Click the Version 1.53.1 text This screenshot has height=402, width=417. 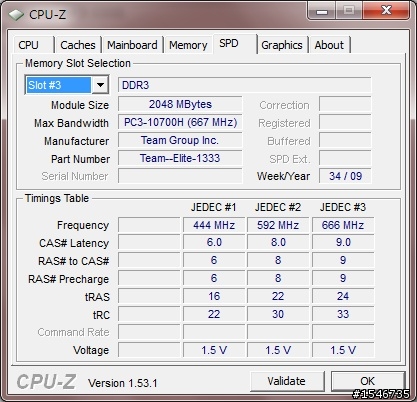point(123,383)
